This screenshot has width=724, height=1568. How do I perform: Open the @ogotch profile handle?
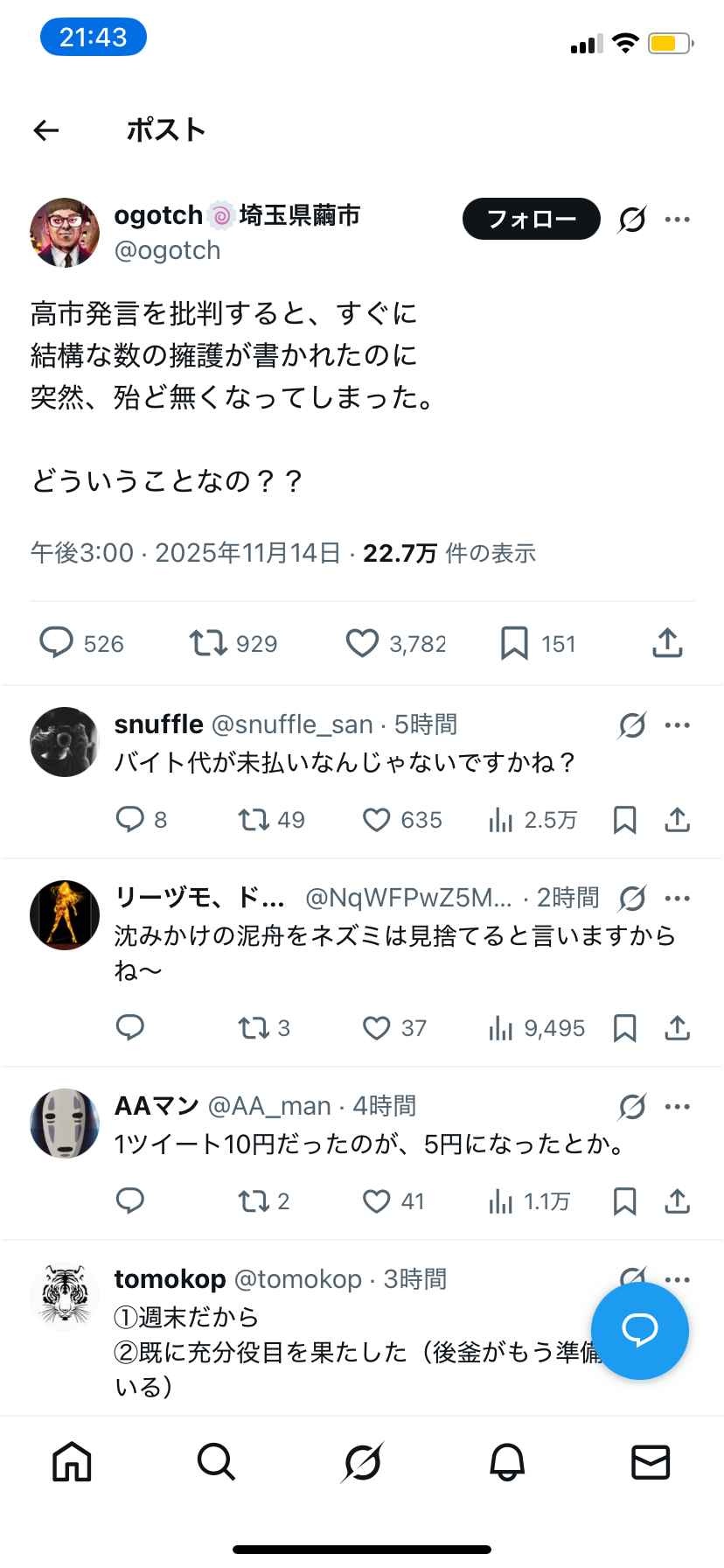tap(168, 250)
